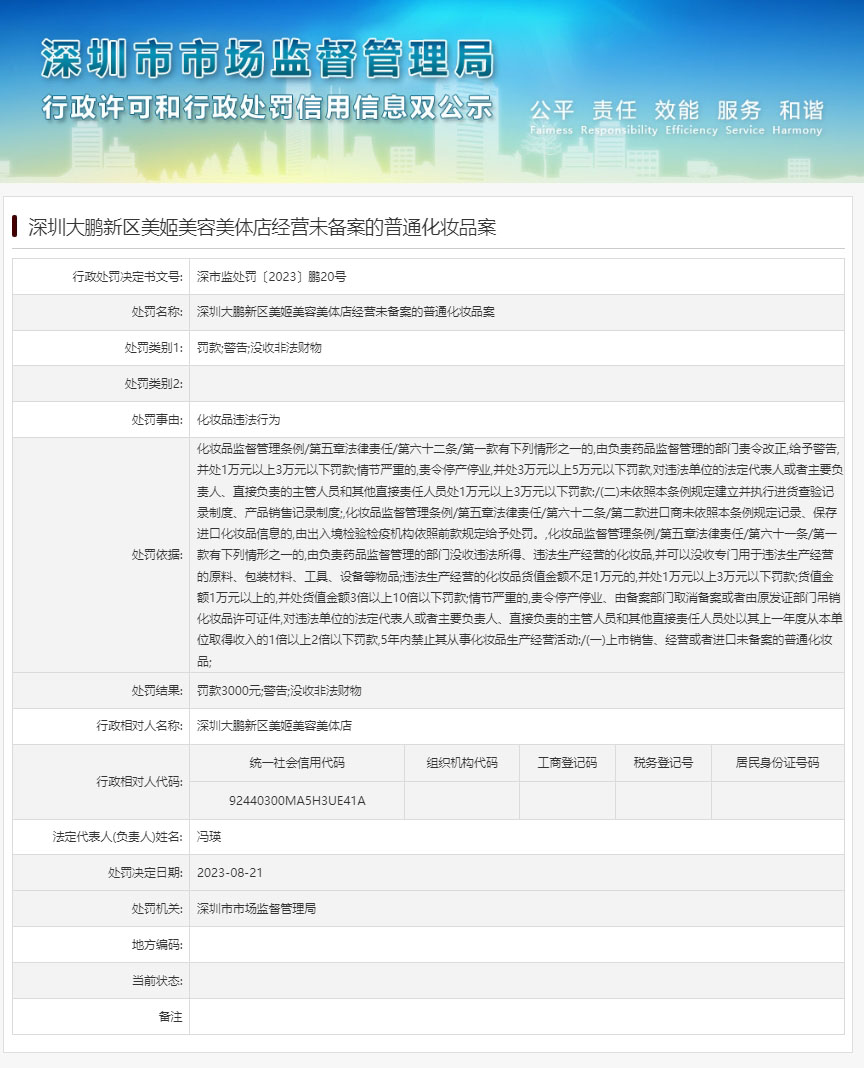Click page heading 深圳大鹏新区美姬美容美体店经营未备案的普通化妆品案

(x=262, y=227)
